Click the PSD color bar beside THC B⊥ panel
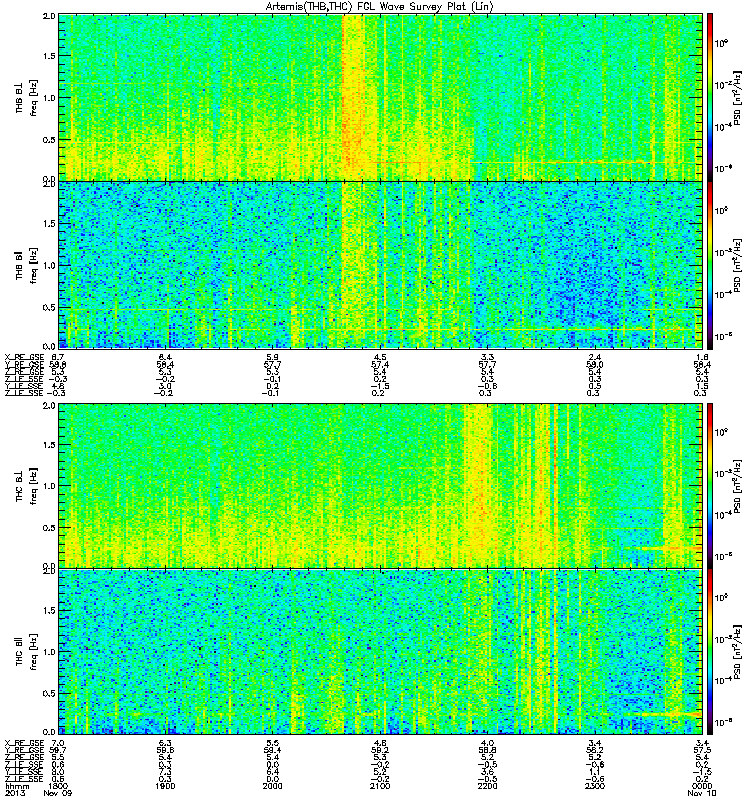 point(709,486)
